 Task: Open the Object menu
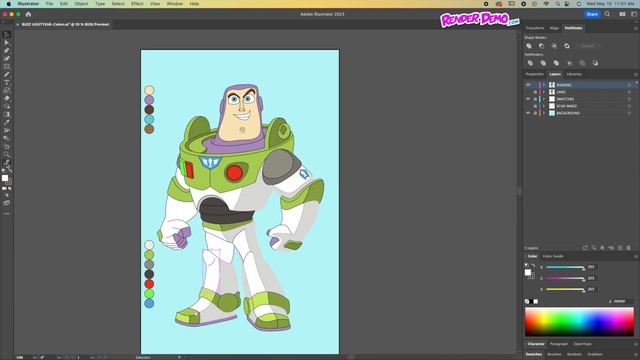(x=81, y=4)
